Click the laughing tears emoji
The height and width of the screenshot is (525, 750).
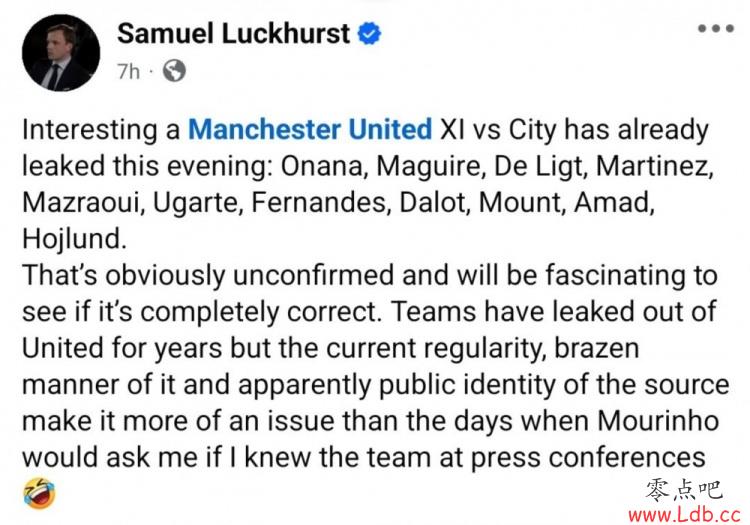click(x=39, y=493)
